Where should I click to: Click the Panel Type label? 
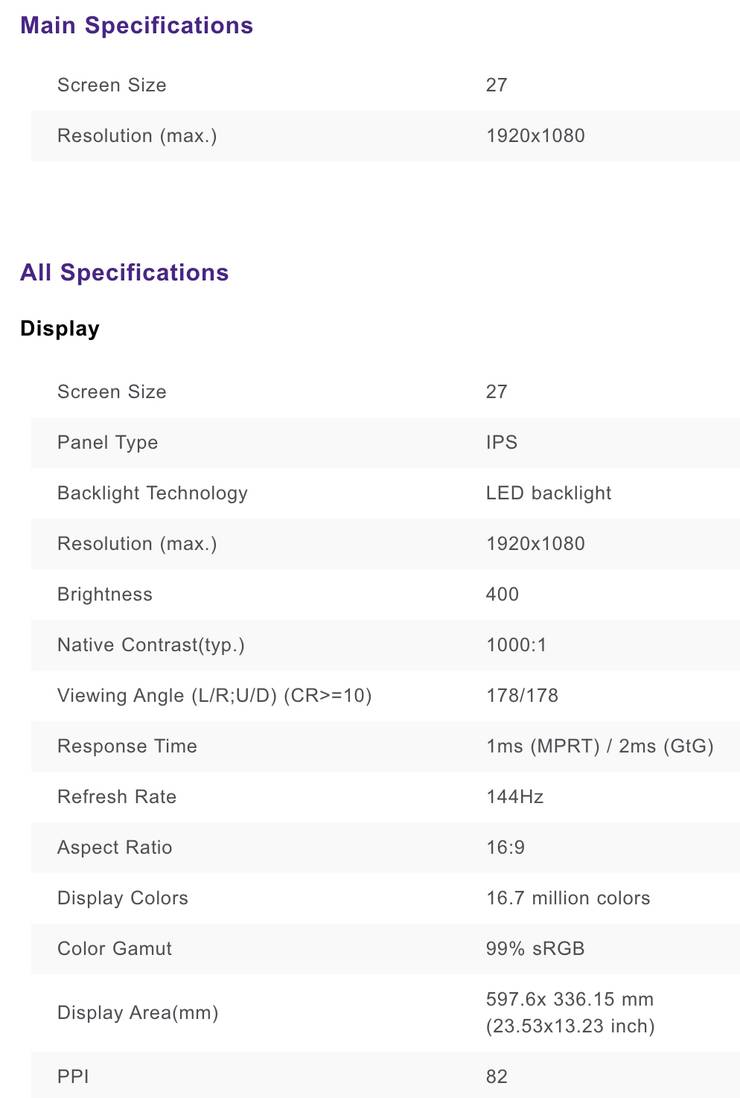click(x=107, y=442)
